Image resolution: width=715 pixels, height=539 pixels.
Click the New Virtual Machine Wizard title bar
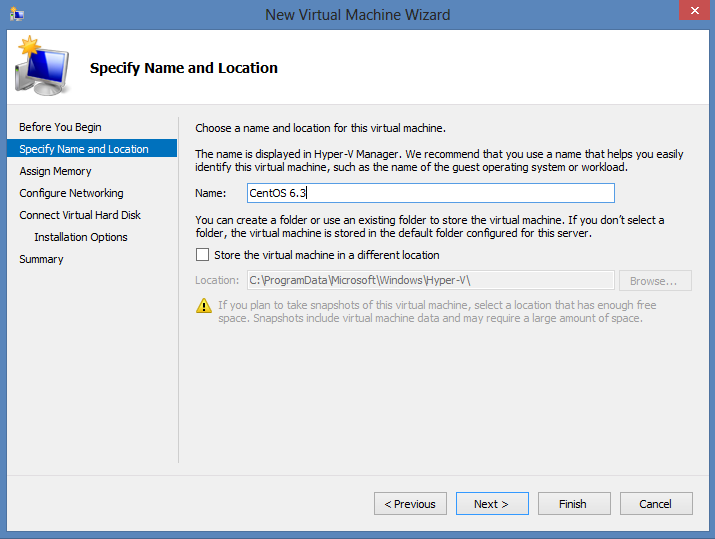click(x=357, y=14)
